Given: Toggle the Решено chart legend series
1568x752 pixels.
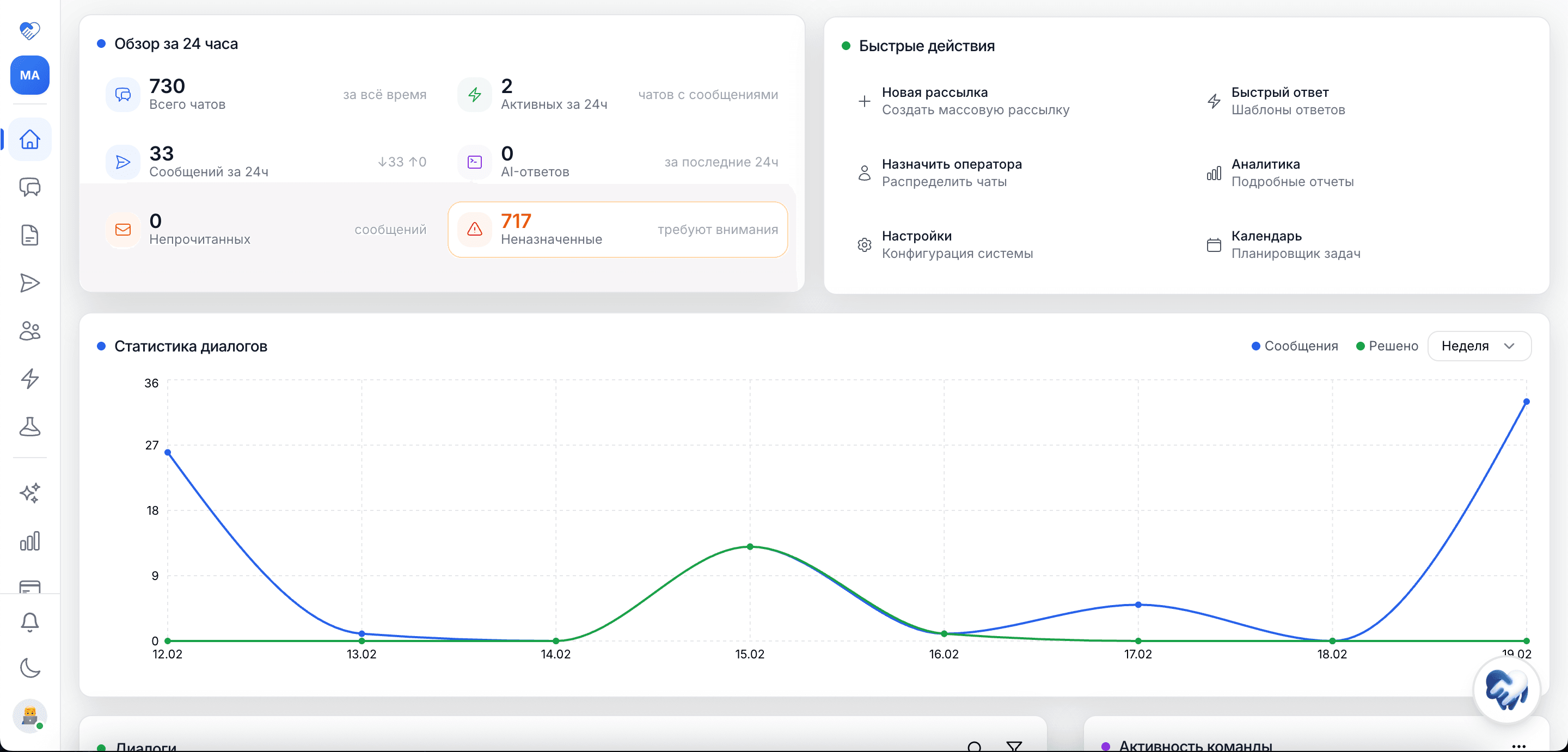Looking at the screenshot, I should tap(1387, 346).
